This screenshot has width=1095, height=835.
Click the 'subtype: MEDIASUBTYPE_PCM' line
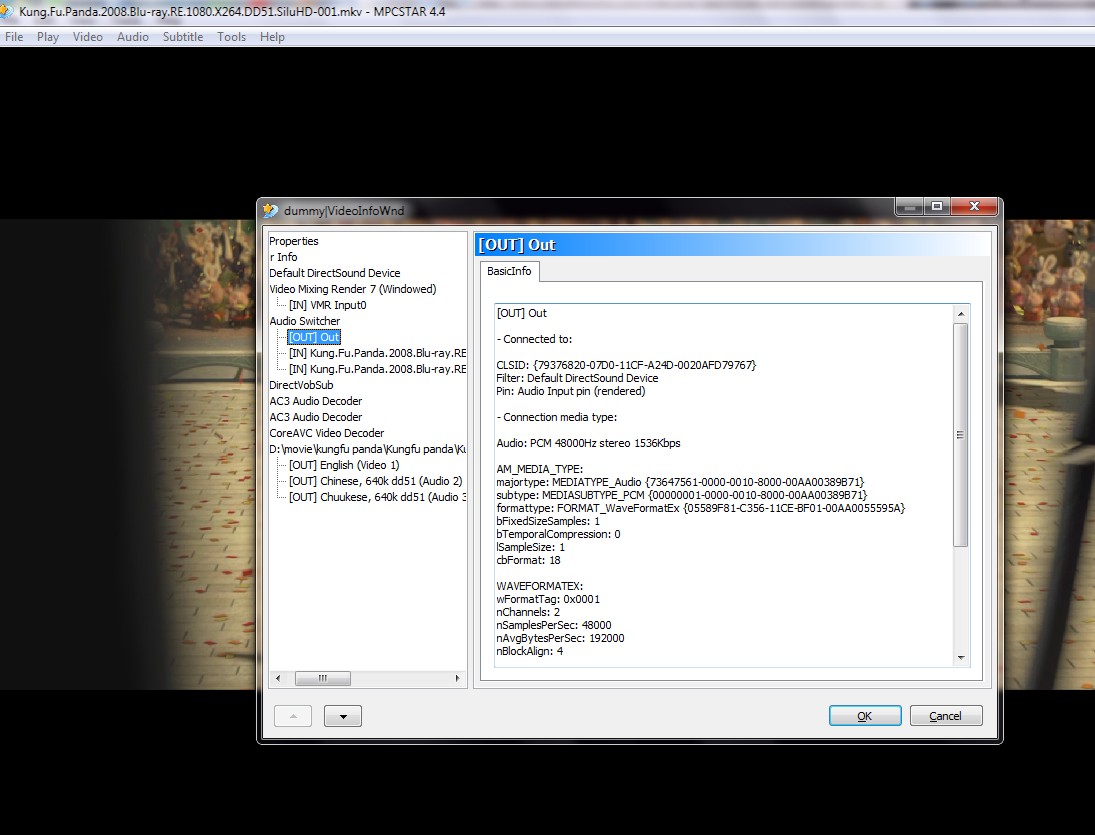click(682, 495)
